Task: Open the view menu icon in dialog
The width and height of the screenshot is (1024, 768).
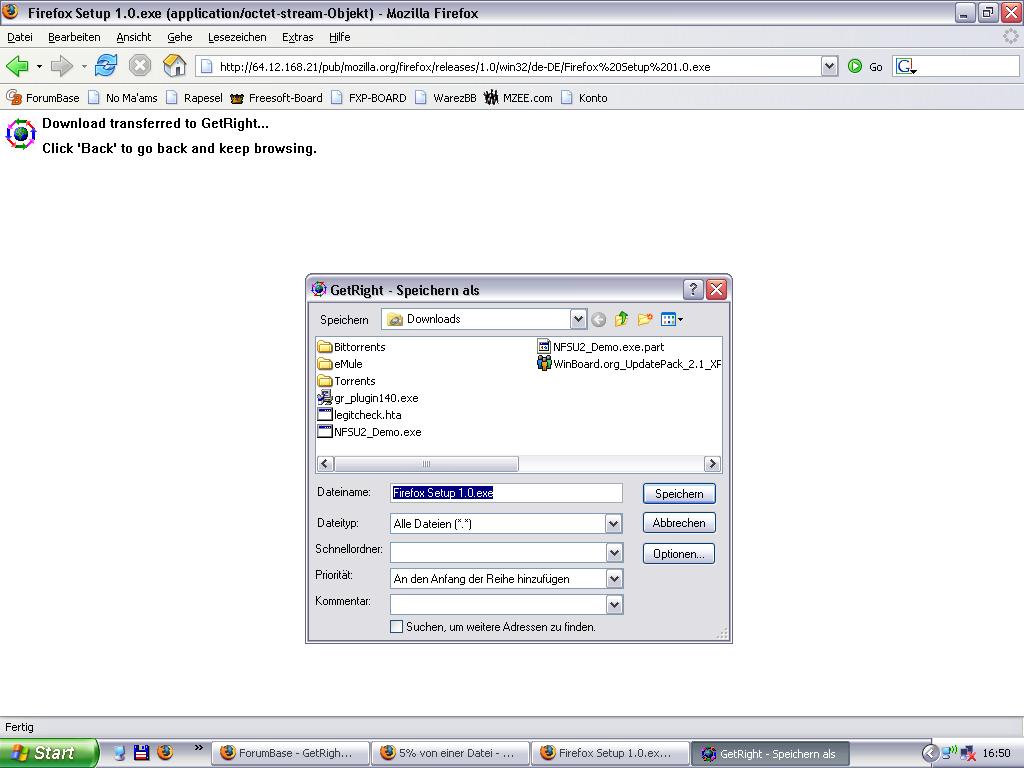Action: [x=671, y=319]
